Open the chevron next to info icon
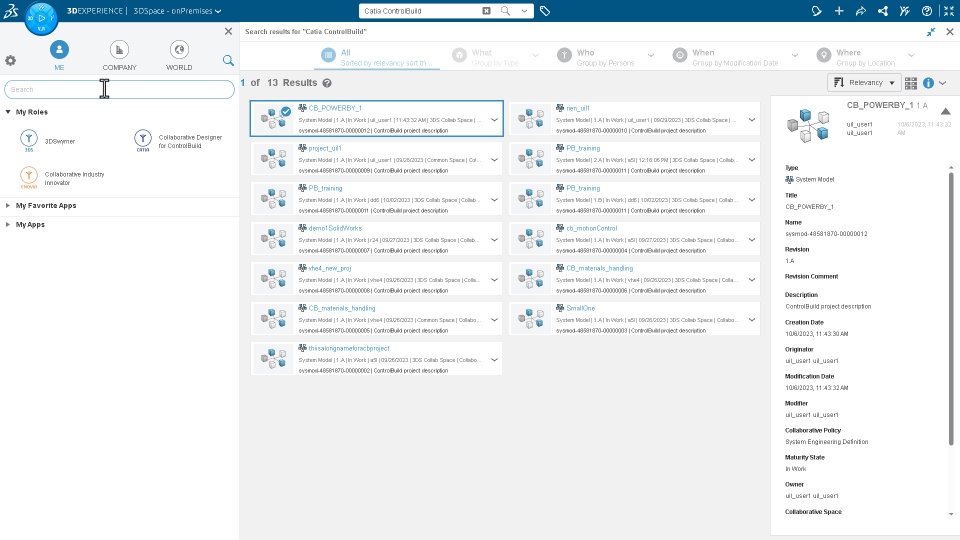960x540 pixels. pos(943,83)
